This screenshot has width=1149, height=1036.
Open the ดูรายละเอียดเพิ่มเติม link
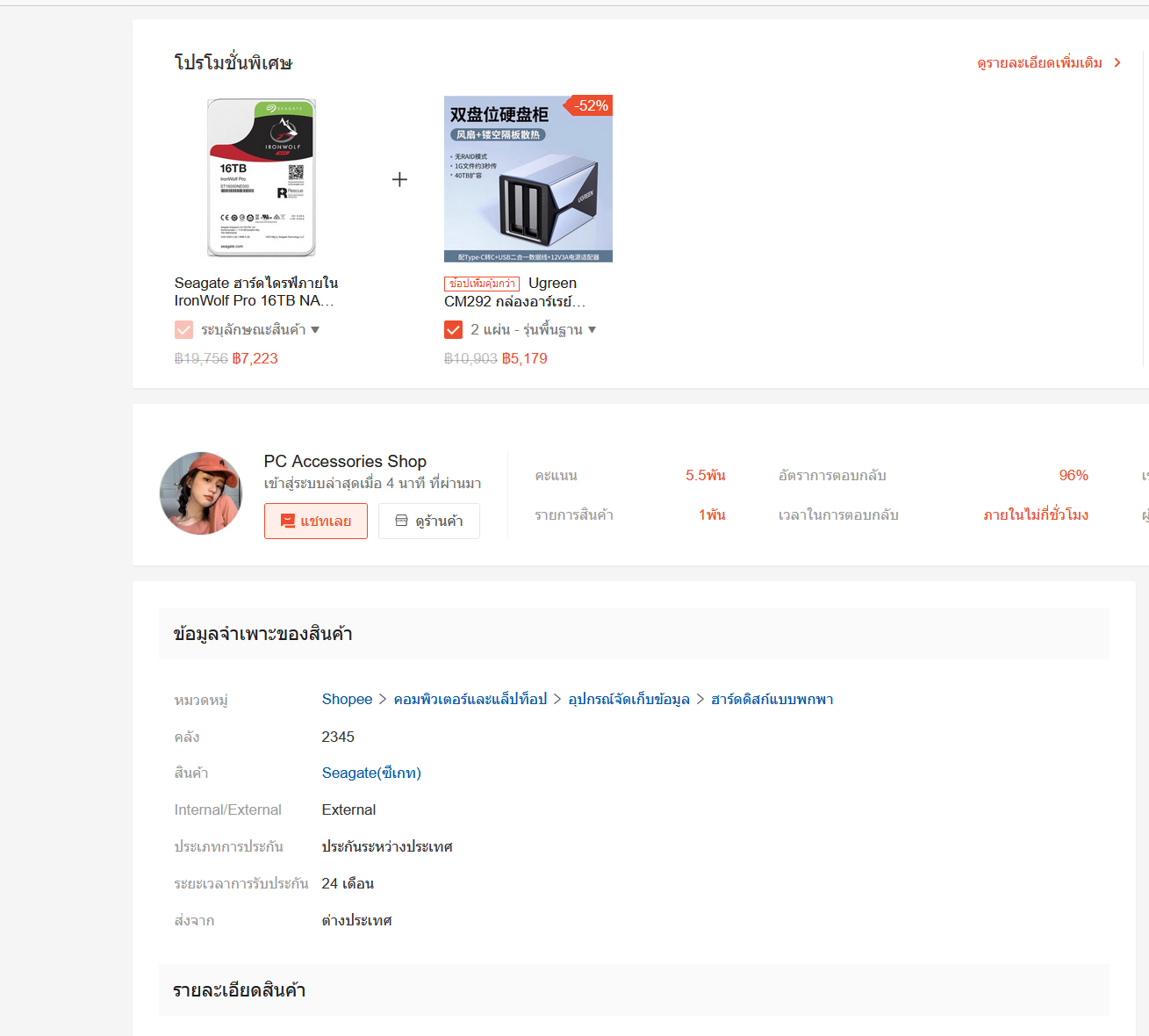(x=1040, y=63)
